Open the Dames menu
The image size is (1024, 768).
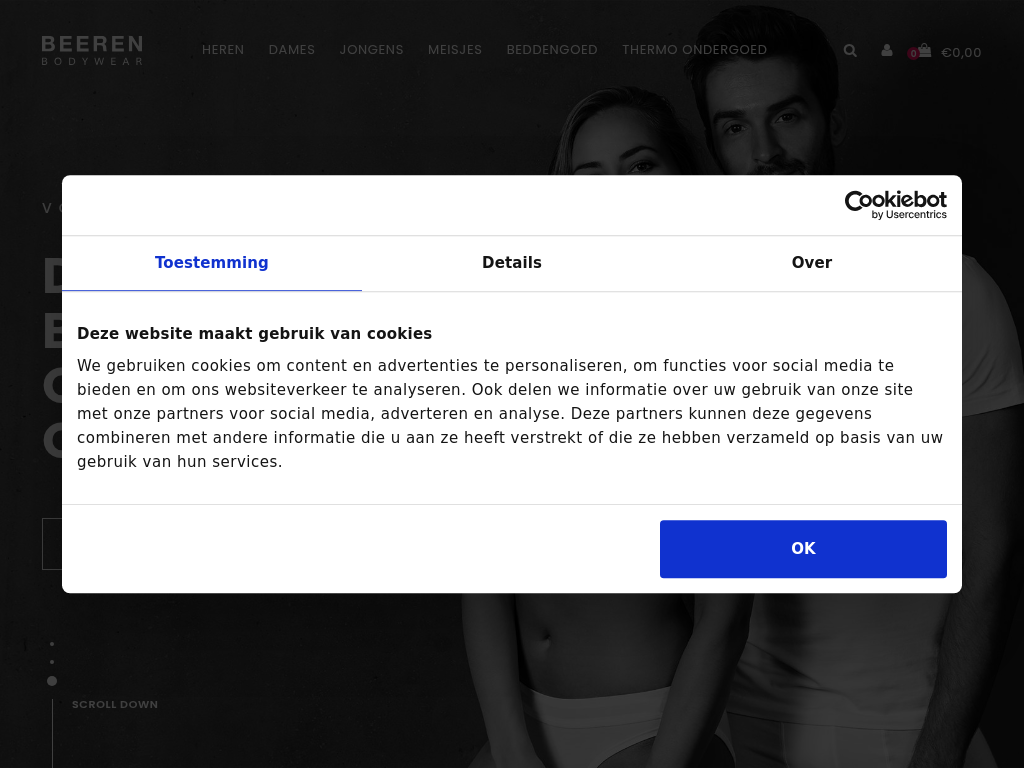pyautogui.click(x=292, y=50)
